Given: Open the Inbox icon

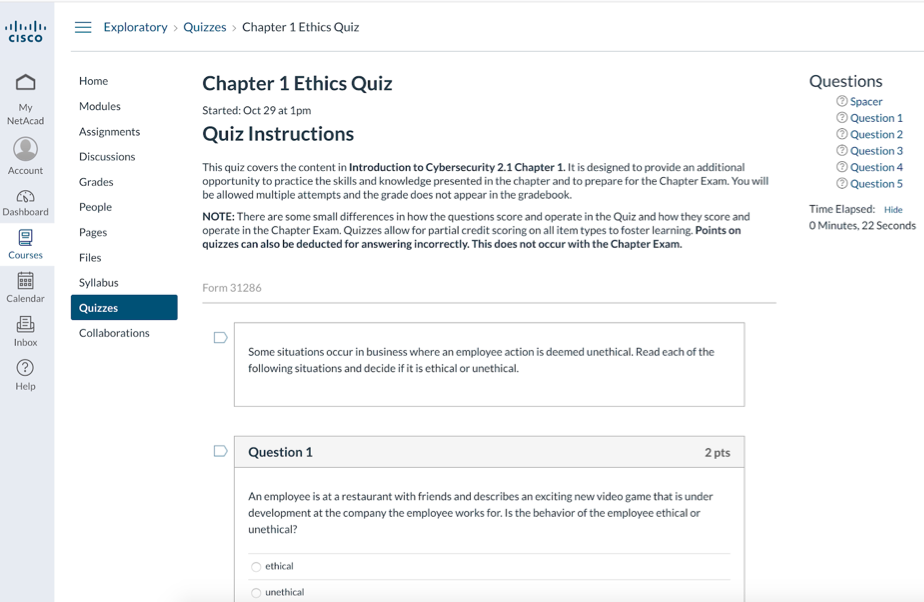Looking at the screenshot, I should (26, 325).
